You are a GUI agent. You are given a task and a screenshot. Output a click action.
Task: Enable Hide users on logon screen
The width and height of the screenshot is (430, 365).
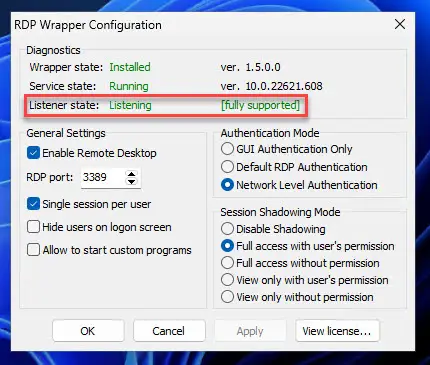click(33, 227)
